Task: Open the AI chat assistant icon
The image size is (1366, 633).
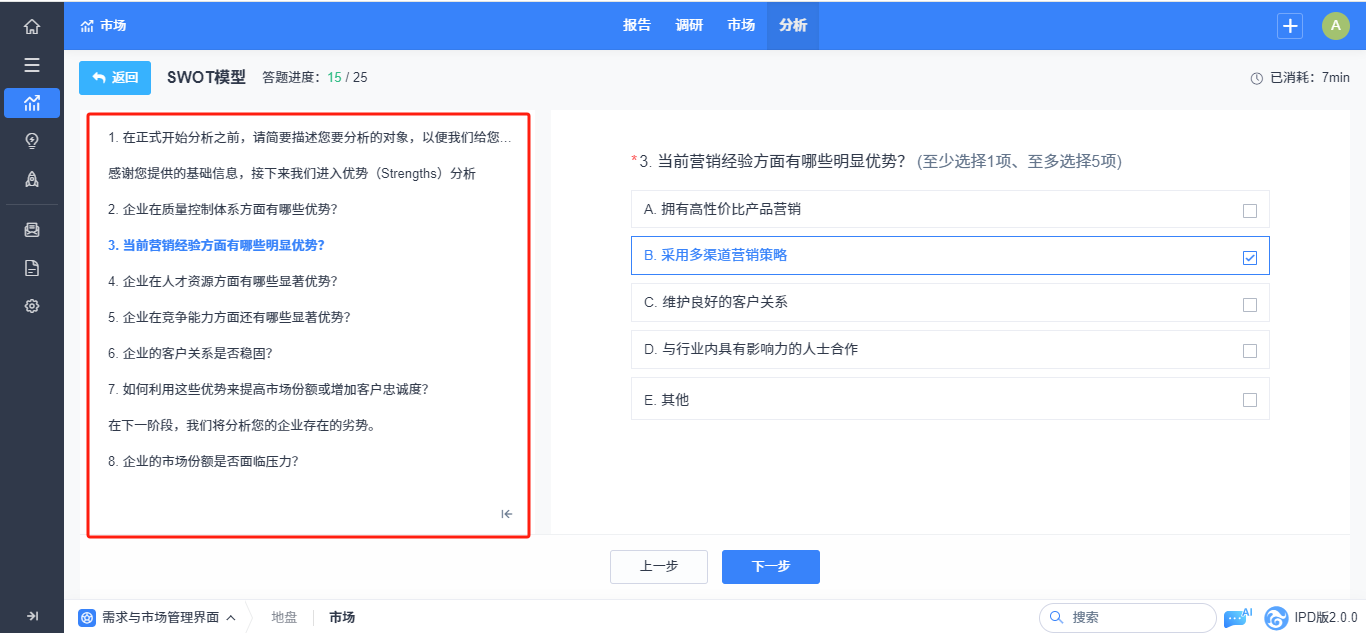Action: pos(1236,618)
